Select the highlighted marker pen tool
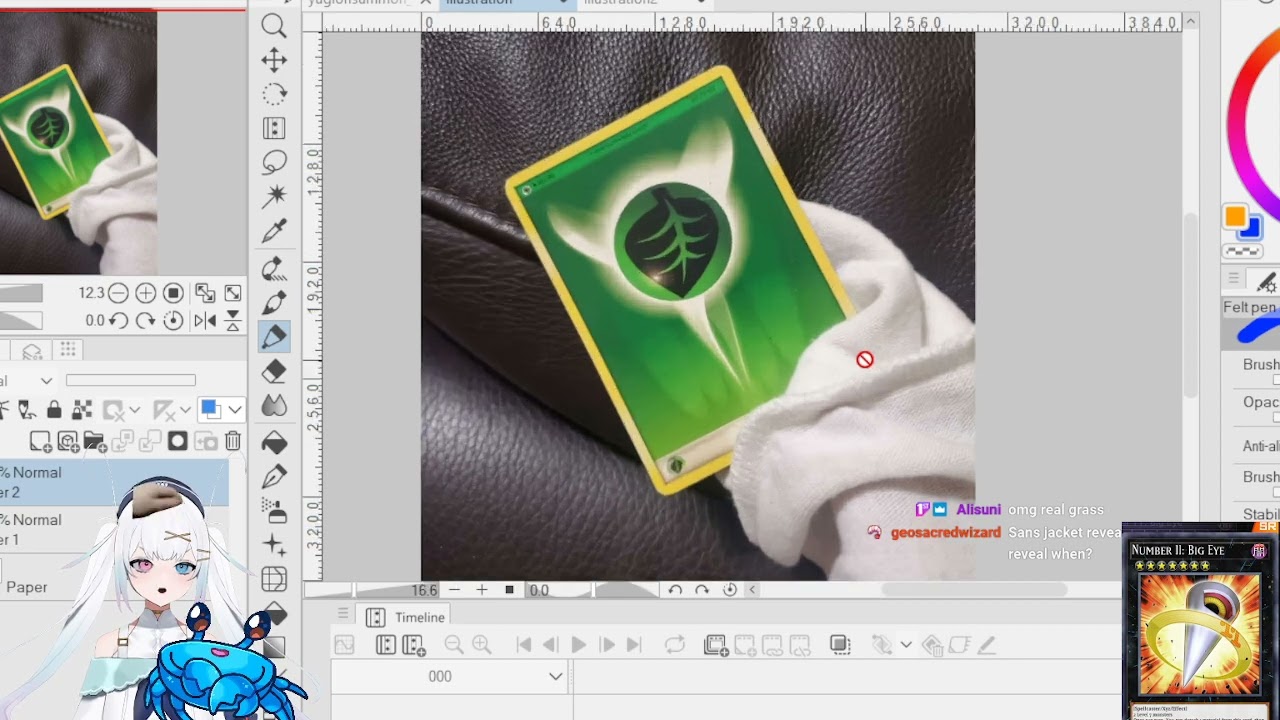This screenshot has height=720, width=1280. tap(274, 337)
